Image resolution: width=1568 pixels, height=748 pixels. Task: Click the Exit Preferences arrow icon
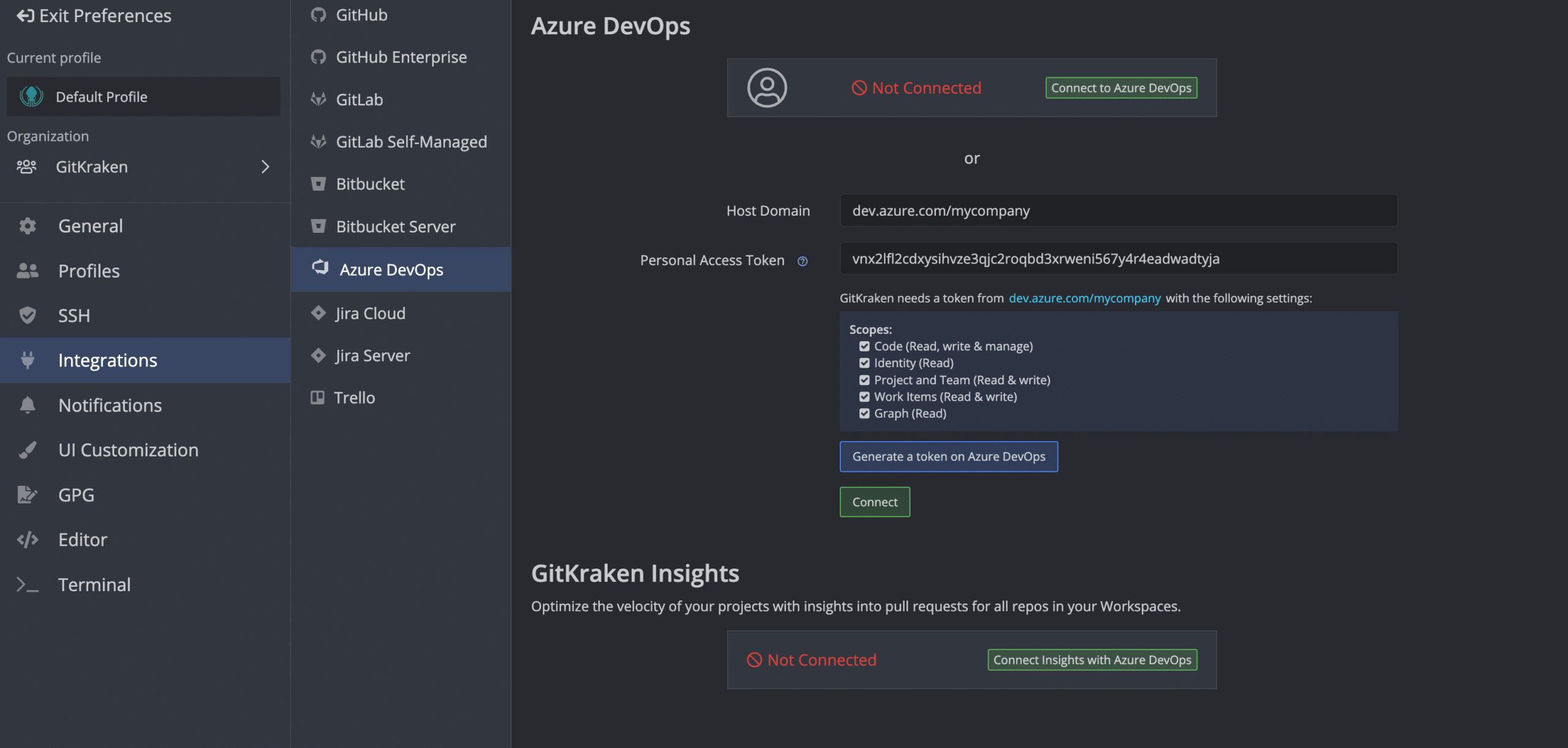(25, 16)
